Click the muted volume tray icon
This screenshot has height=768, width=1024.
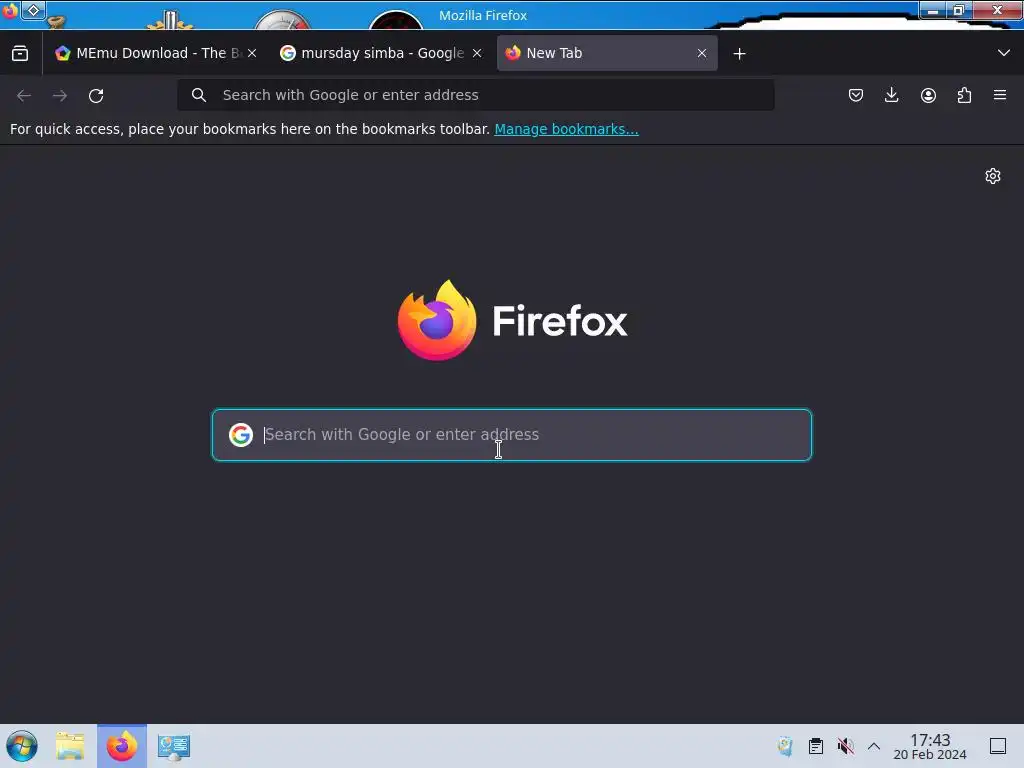[x=846, y=746]
